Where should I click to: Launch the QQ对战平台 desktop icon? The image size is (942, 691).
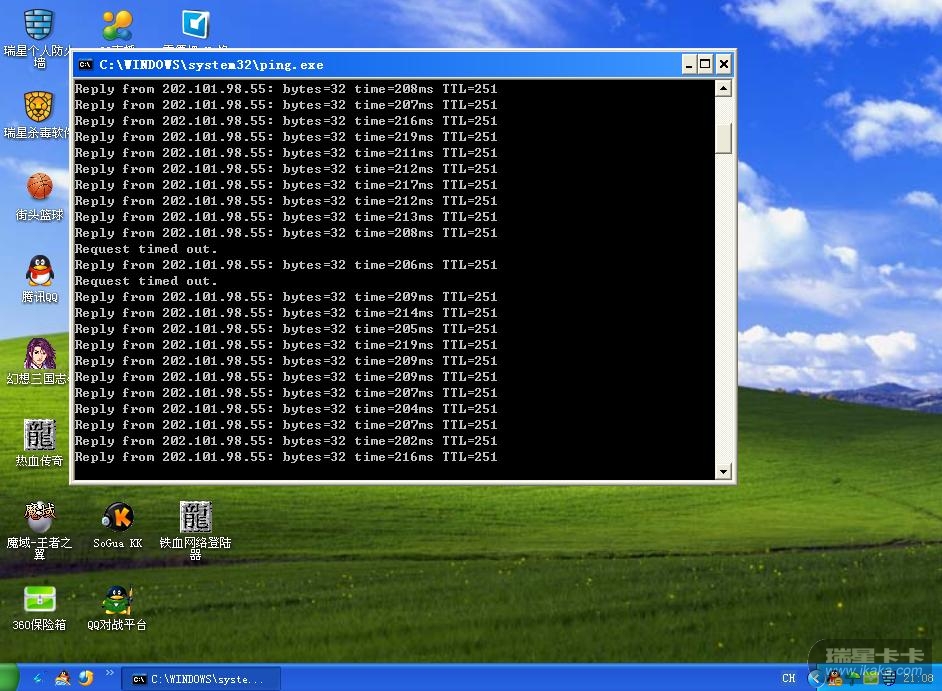tap(117, 600)
